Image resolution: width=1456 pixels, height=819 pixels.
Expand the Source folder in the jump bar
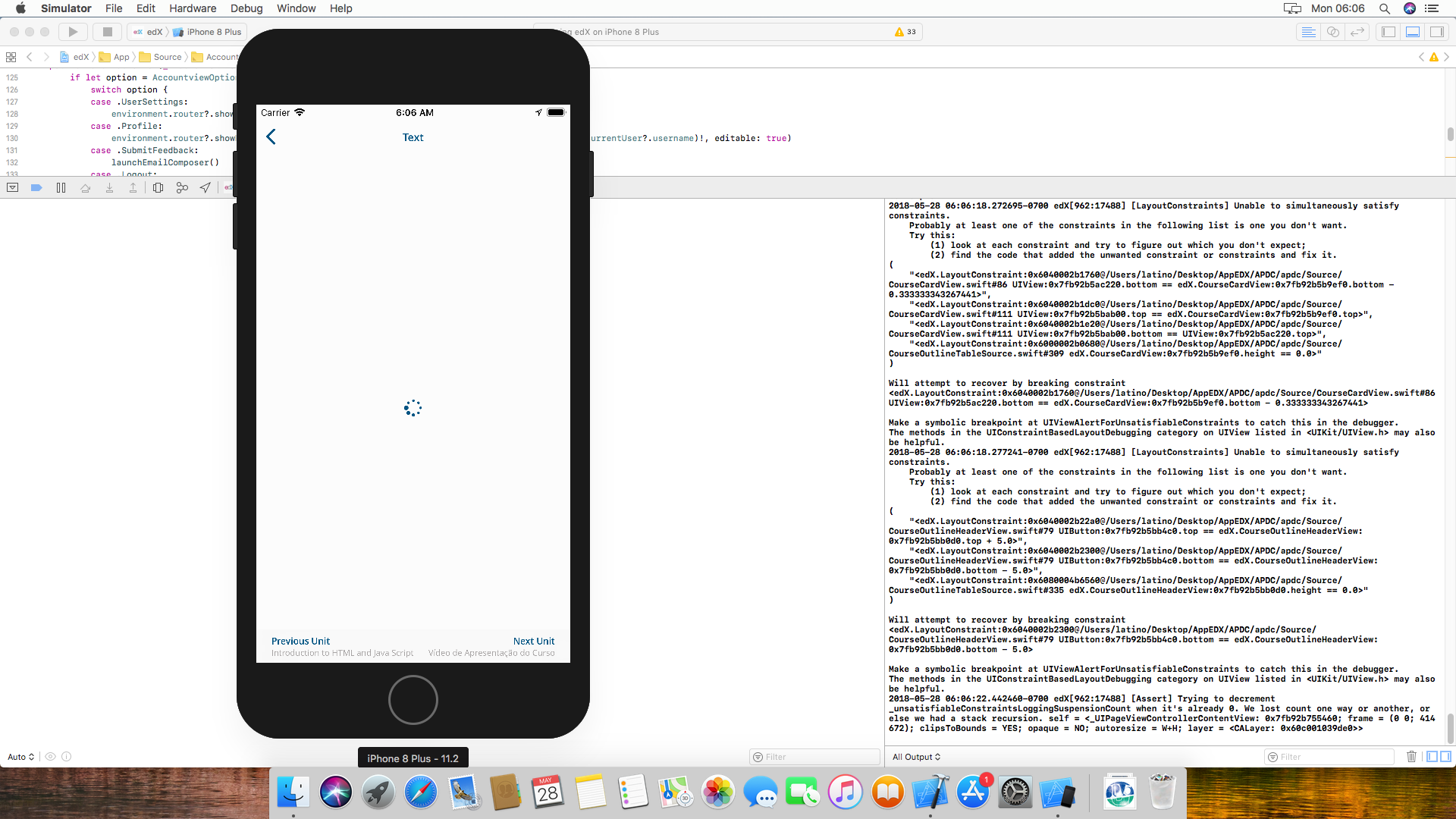(x=166, y=57)
